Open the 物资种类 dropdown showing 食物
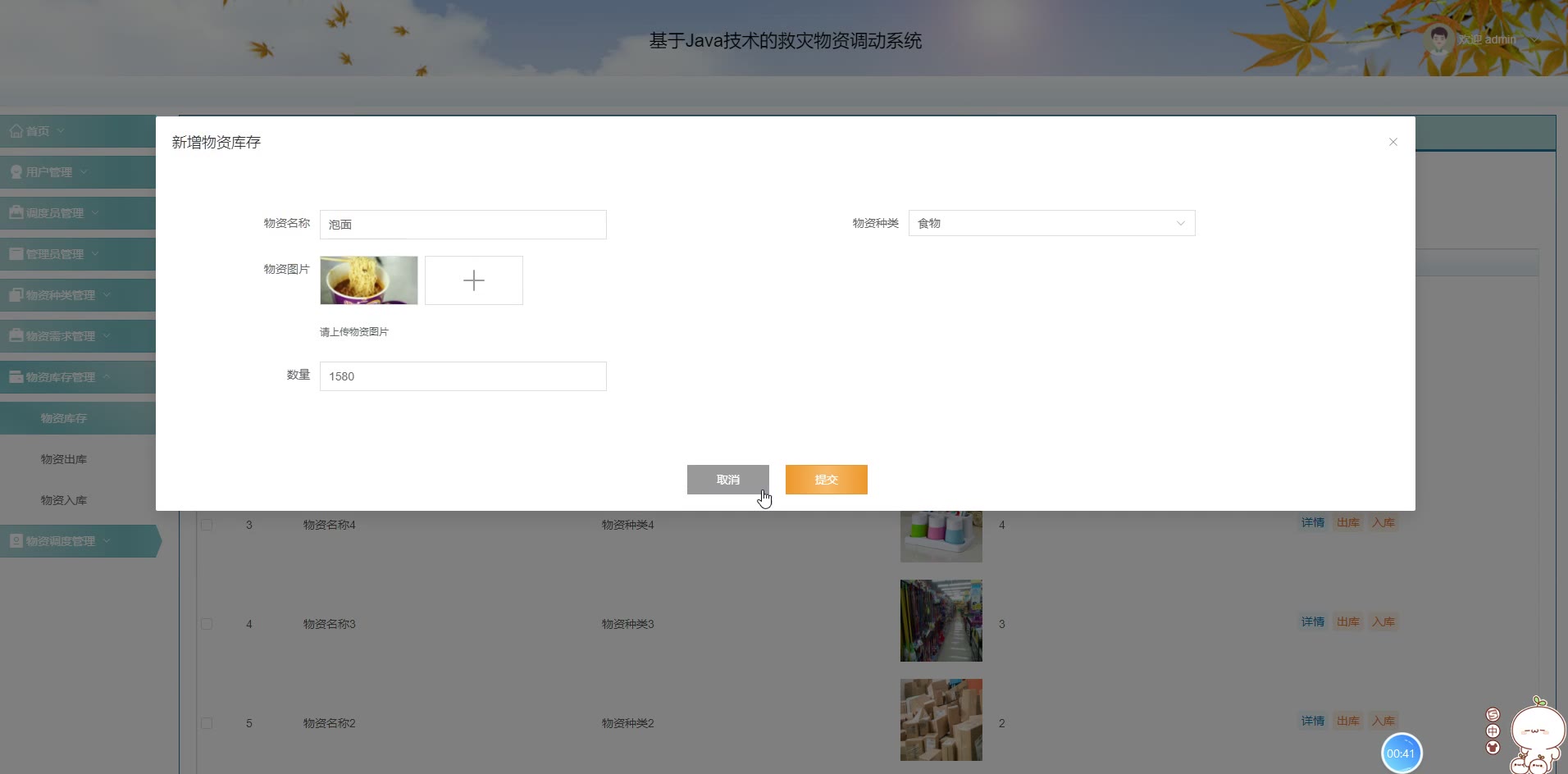The height and width of the screenshot is (774, 1568). click(1051, 223)
